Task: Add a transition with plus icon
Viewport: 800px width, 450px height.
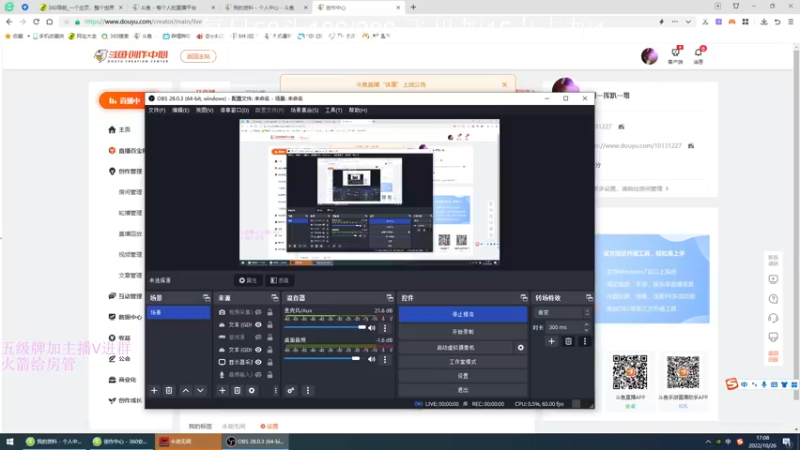Action: 552,341
